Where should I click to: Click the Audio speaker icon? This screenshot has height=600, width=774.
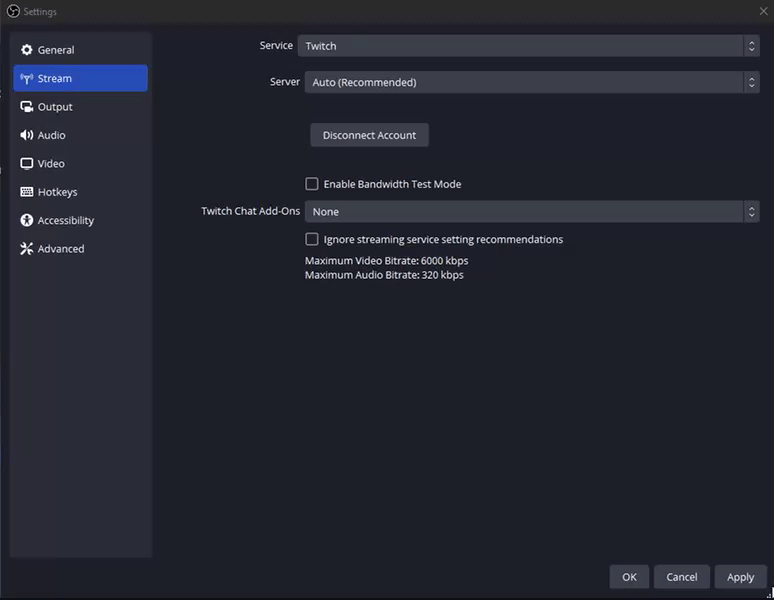27,135
